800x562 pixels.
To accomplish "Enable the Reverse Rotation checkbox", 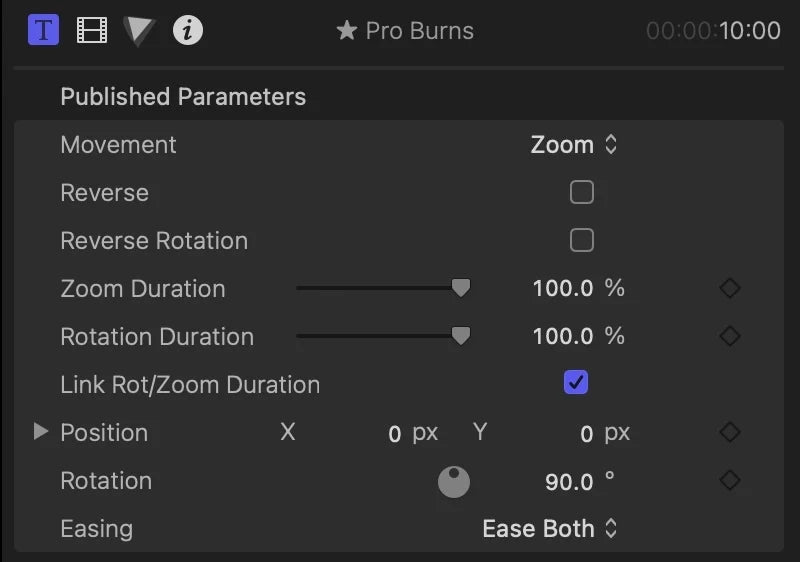I will pos(581,240).
